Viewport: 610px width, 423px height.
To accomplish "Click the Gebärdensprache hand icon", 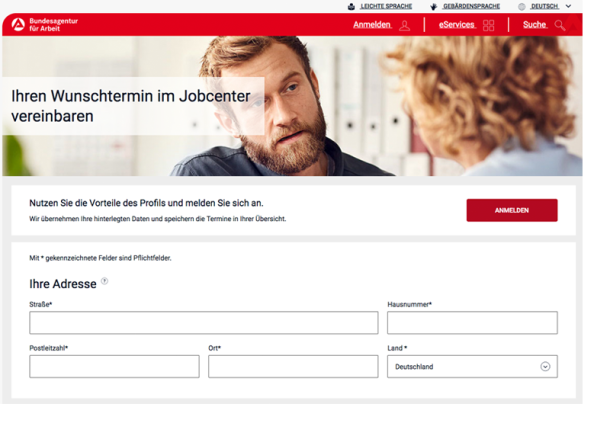I will 434,7.
